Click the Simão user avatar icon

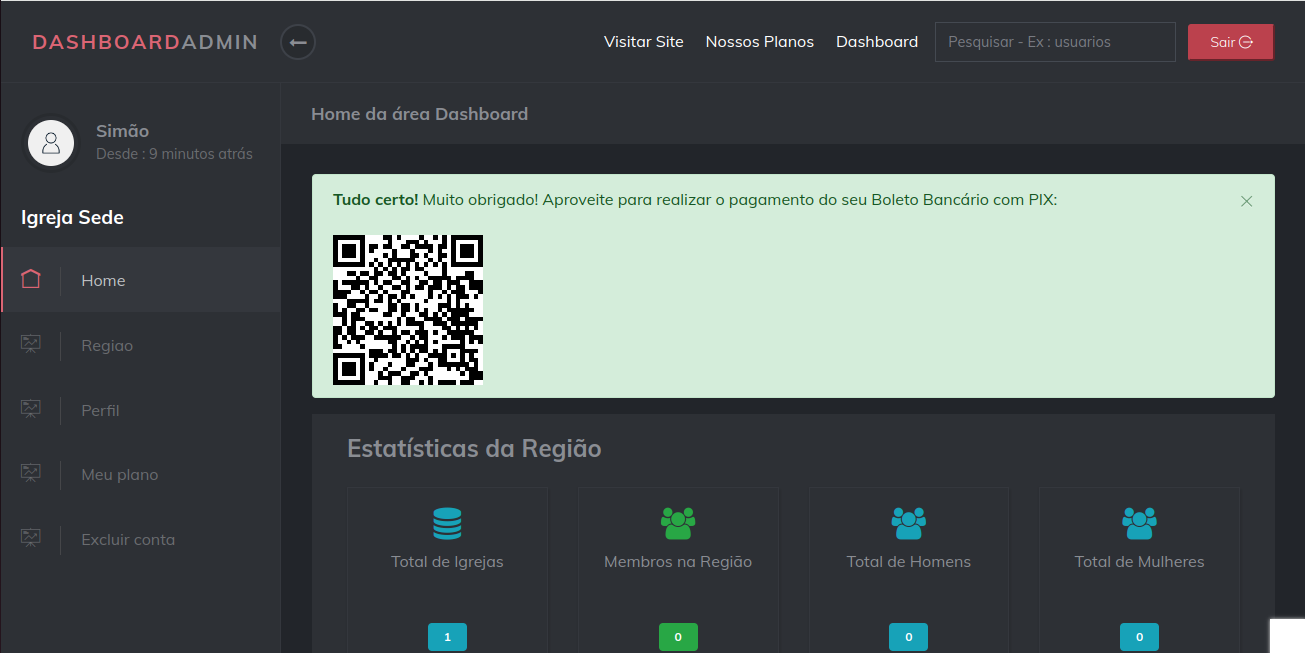click(x=51, y=142)
